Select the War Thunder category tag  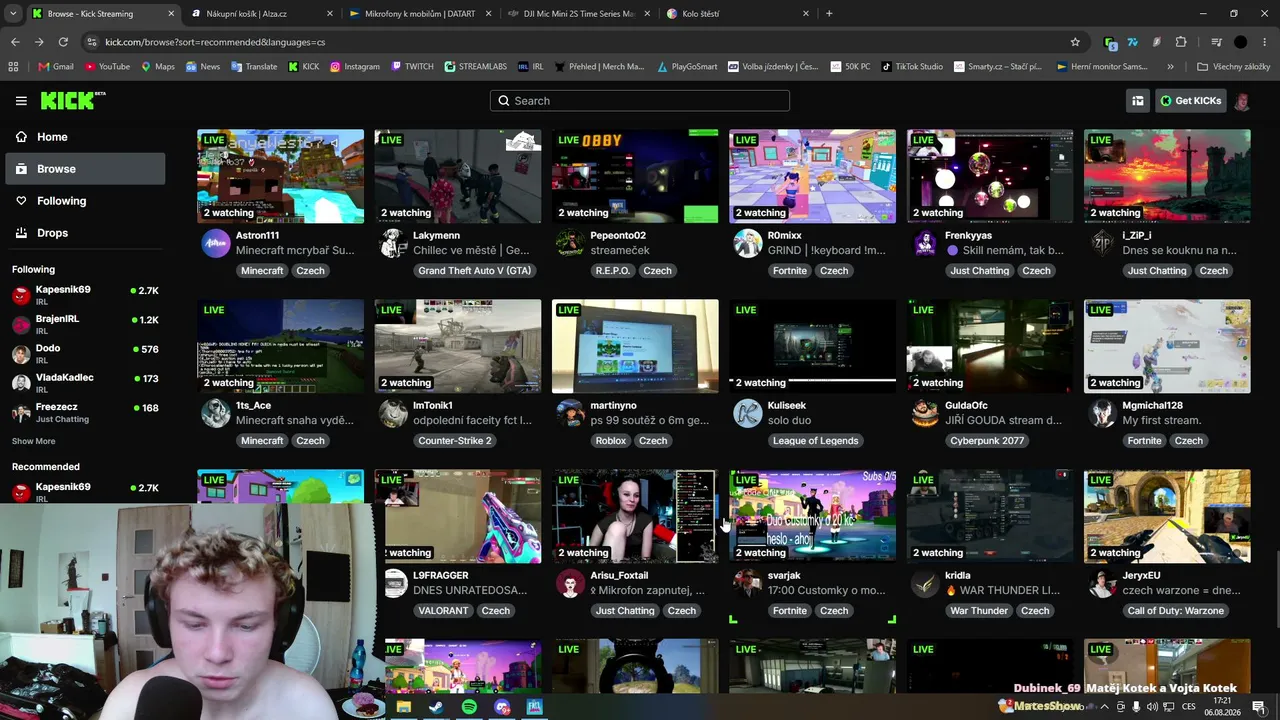pos(979,611)
